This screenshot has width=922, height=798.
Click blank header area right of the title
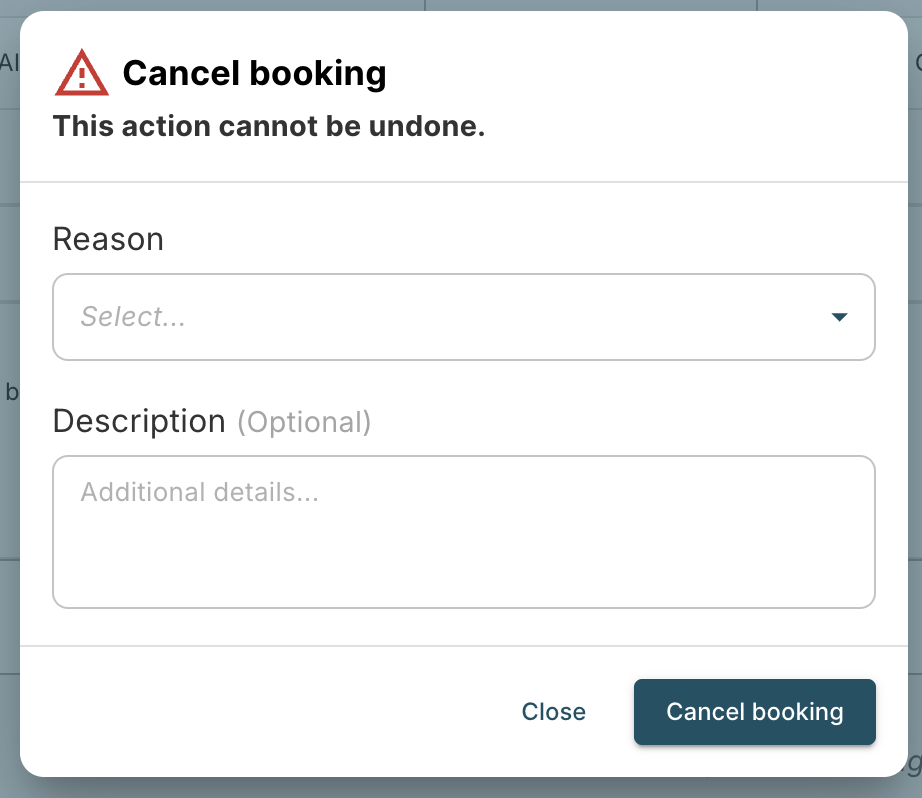coord(647,74)
